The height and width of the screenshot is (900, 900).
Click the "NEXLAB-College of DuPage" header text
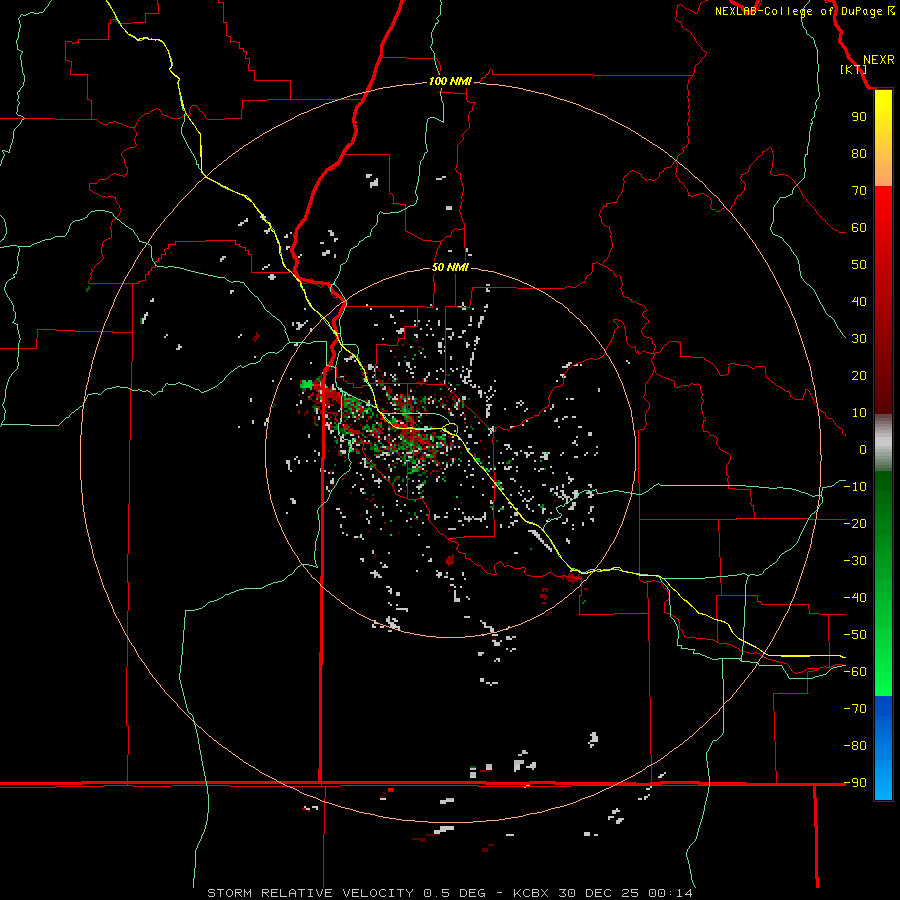click(x=798, y=11)
